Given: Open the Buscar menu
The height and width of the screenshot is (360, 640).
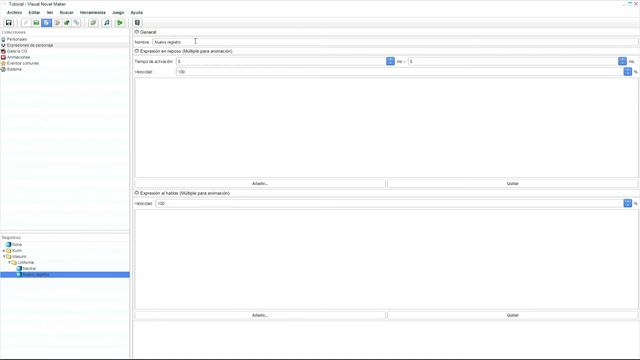Looking at the screenshot, I should pos(67,13).
